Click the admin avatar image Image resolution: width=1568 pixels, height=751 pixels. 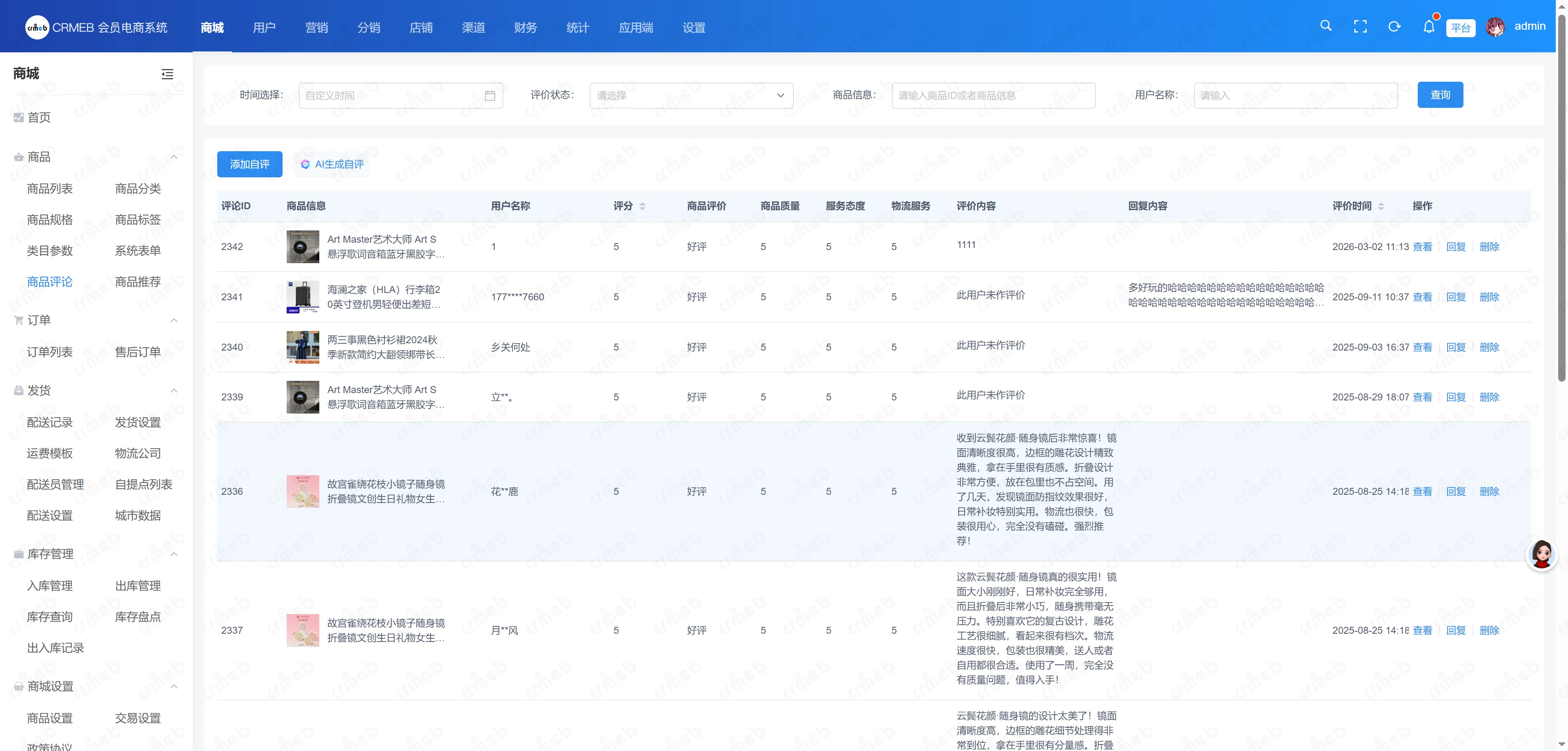point(1495,26)
